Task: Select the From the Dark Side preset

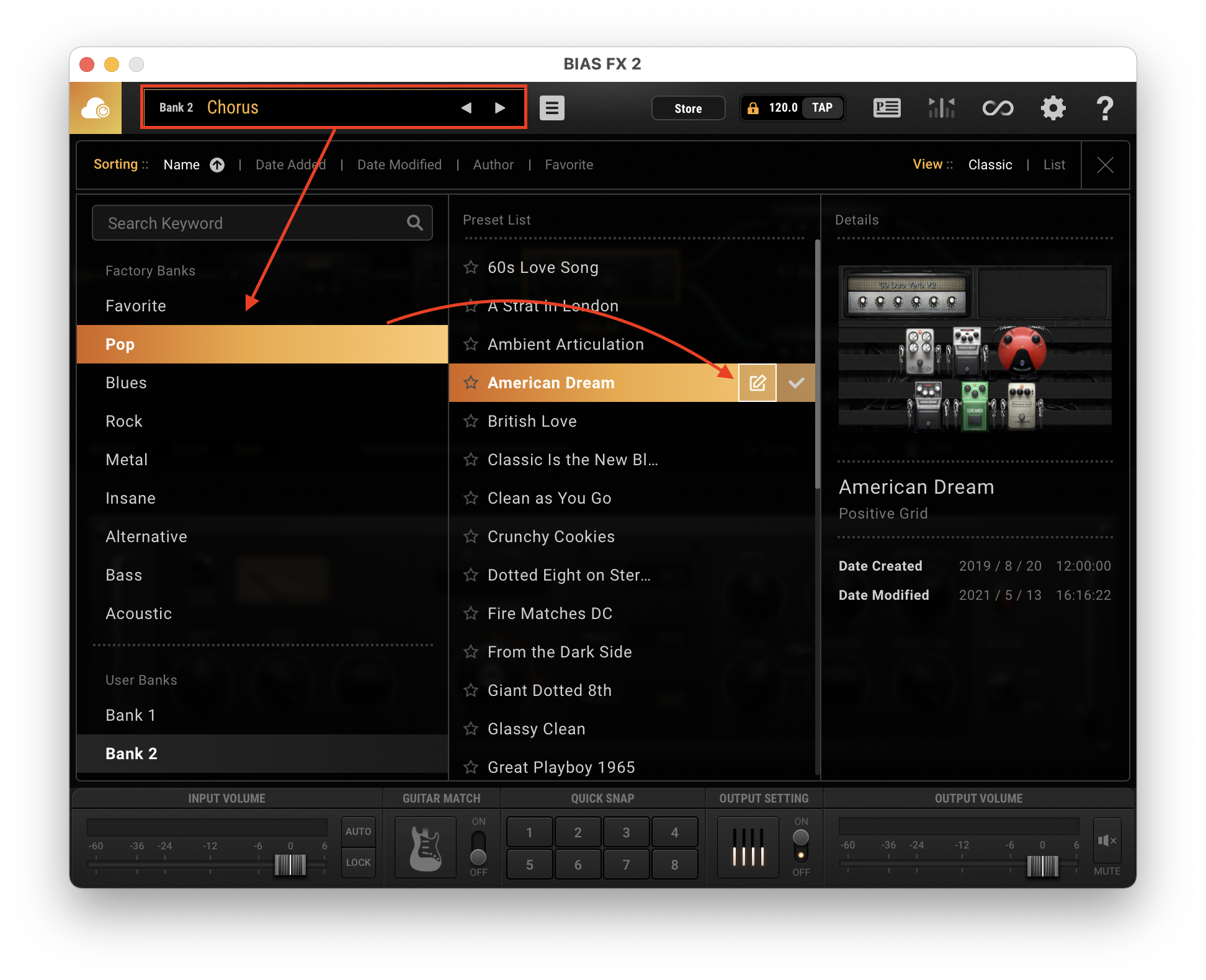Action: (632, 652)
